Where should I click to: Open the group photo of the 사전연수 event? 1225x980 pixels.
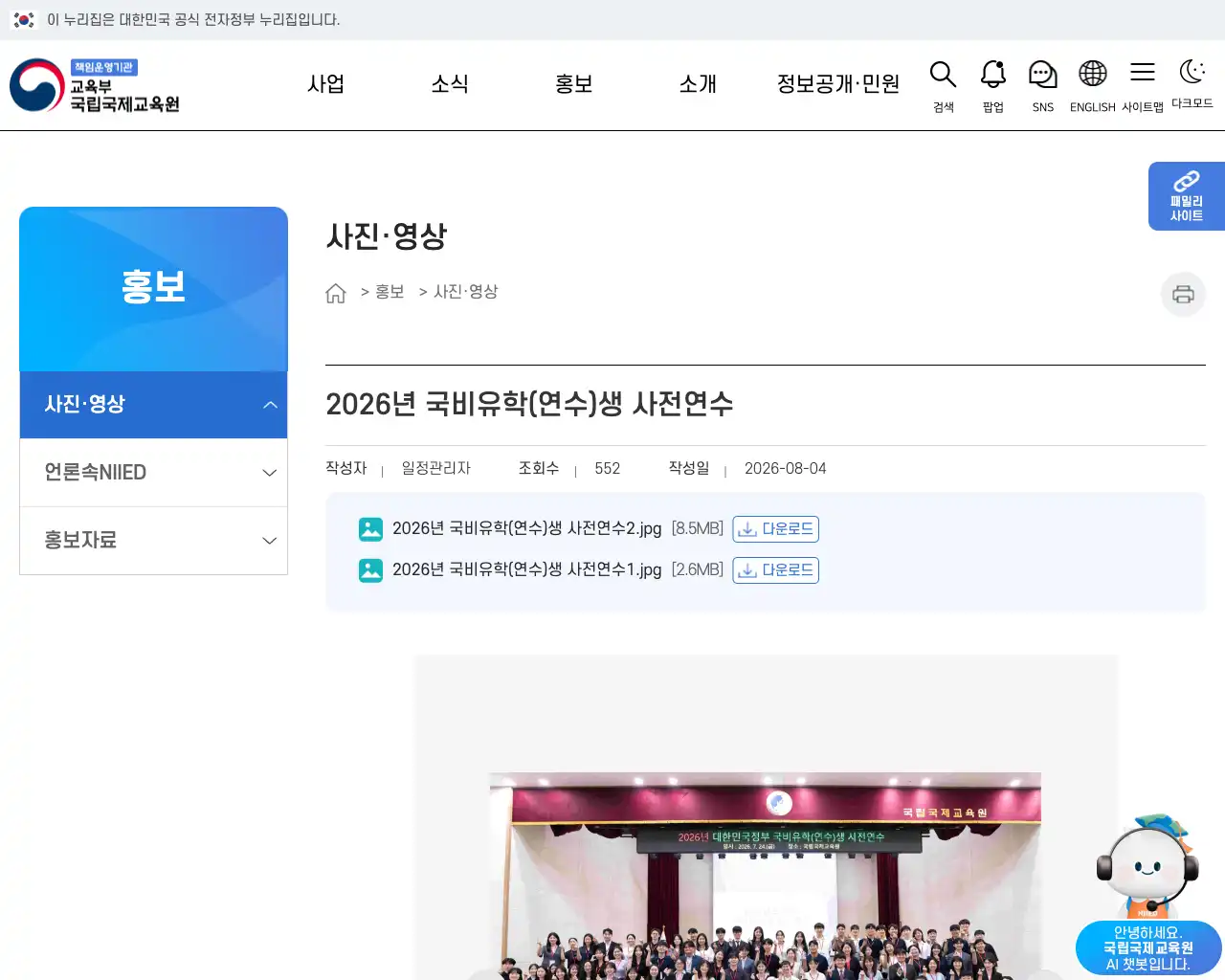point(766,876)
